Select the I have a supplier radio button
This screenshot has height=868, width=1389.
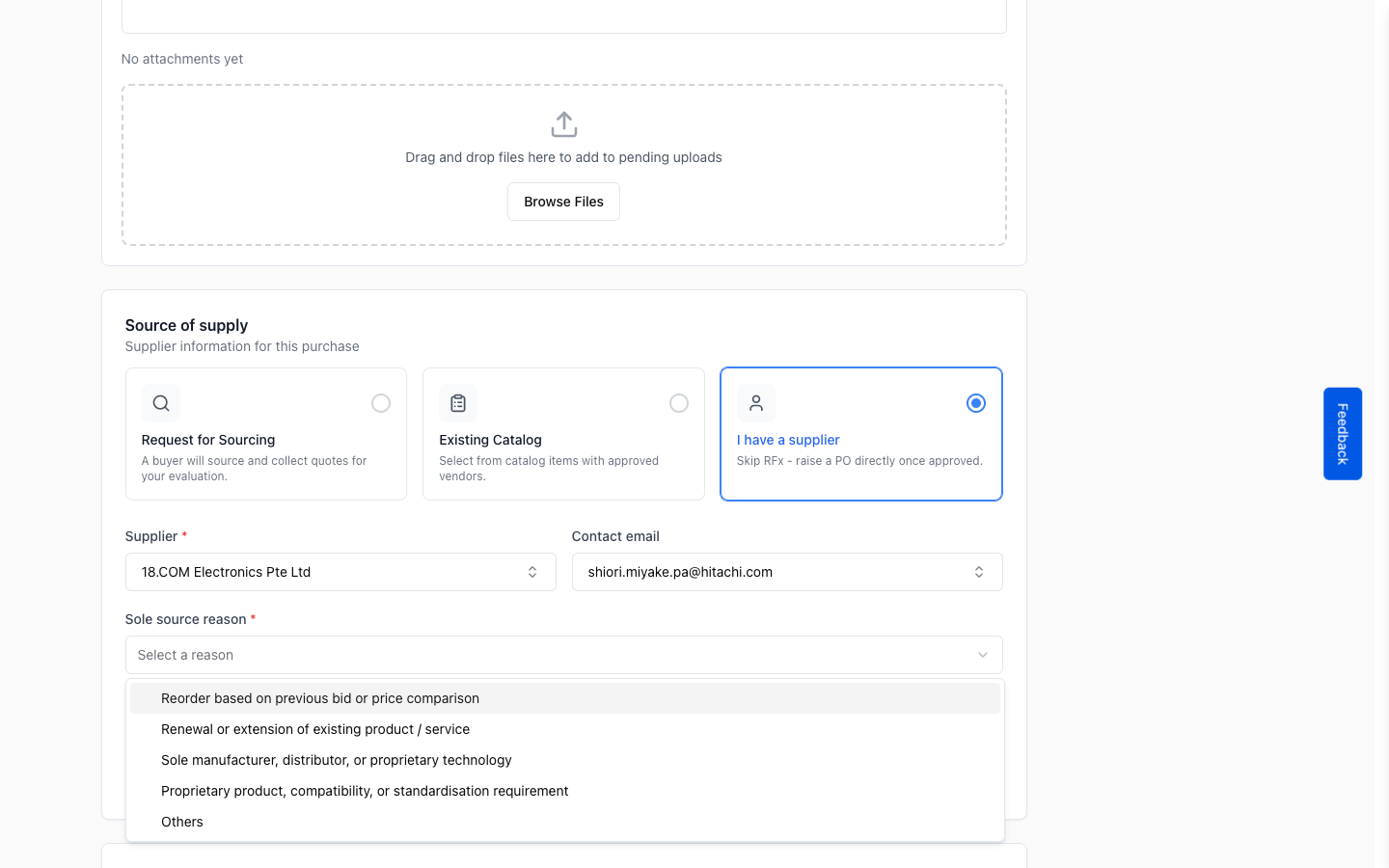976,403
